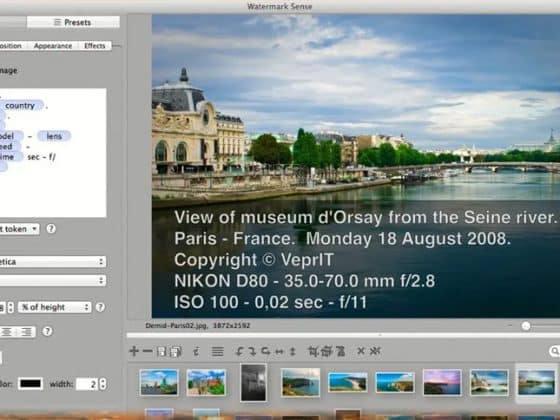
Task: Open the font style dropdown below Helvetica
Action: [x=53, y=280]
